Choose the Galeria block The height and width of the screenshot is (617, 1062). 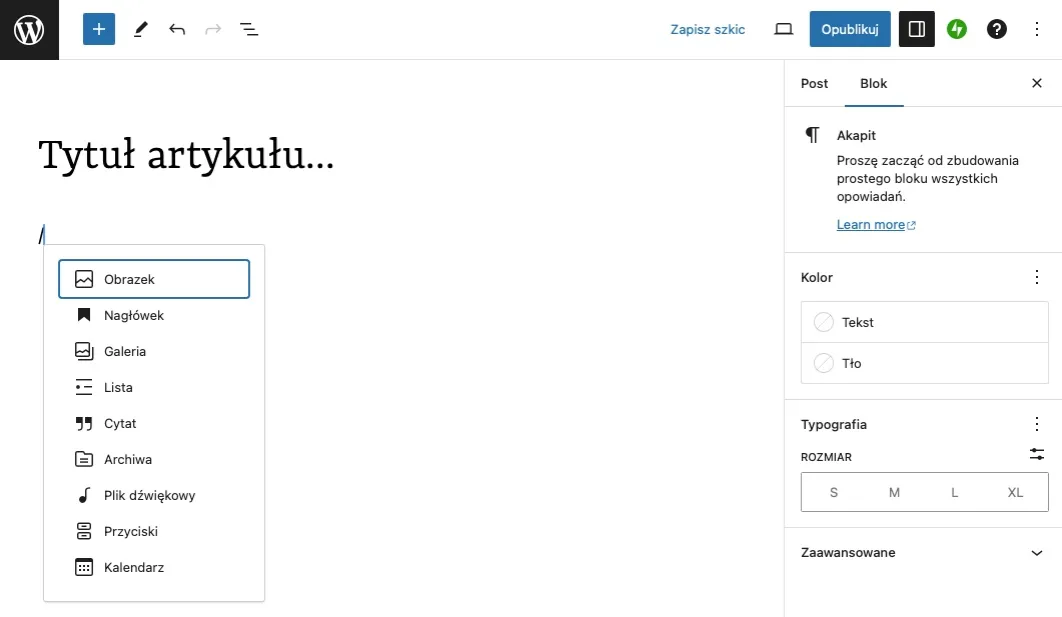pos(154,351)
